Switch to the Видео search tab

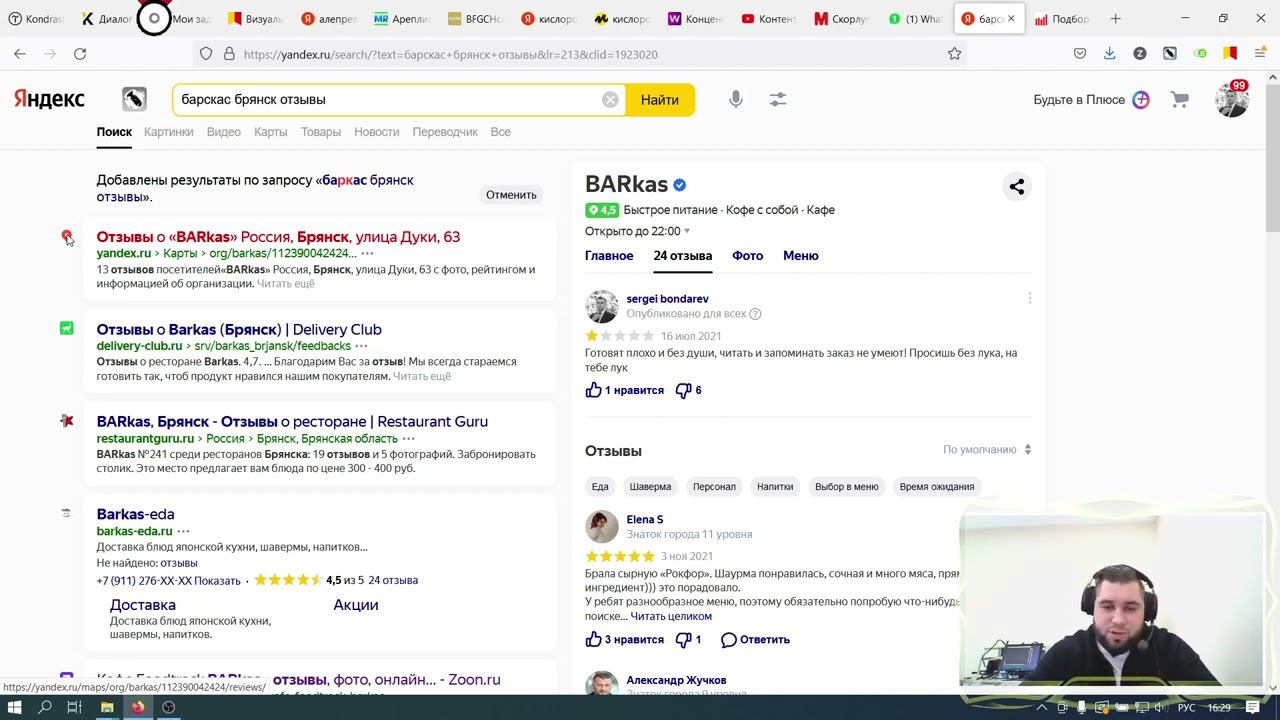[x=224, y=132]
